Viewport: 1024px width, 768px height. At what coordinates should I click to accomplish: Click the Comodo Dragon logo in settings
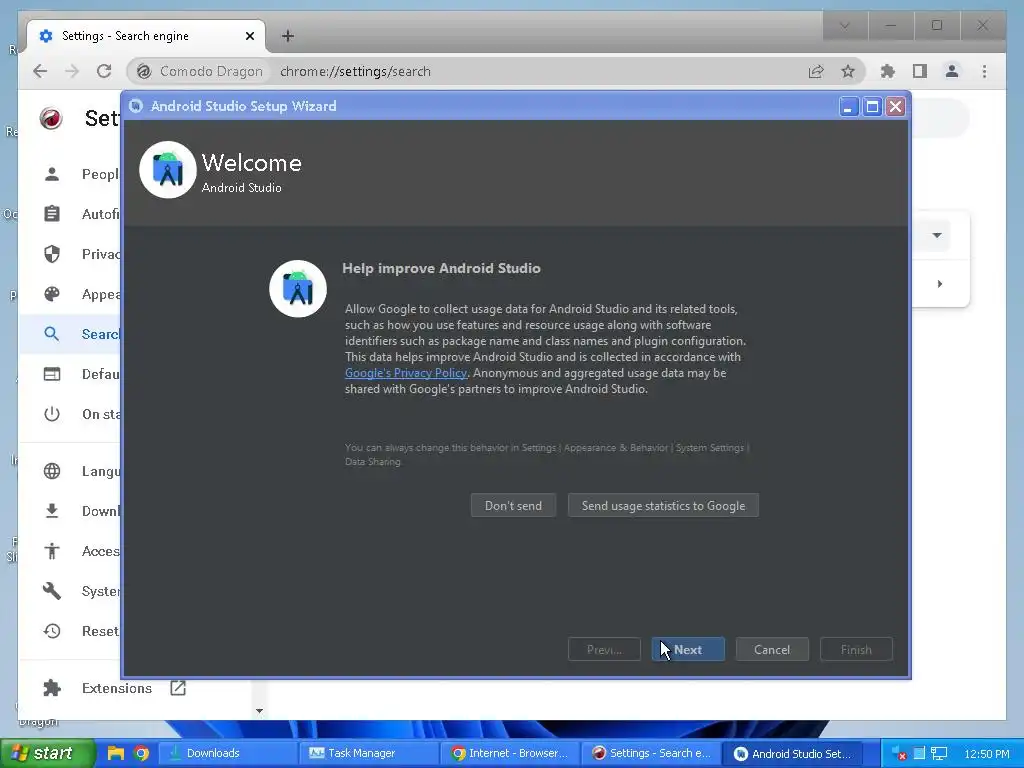point(51,118)
